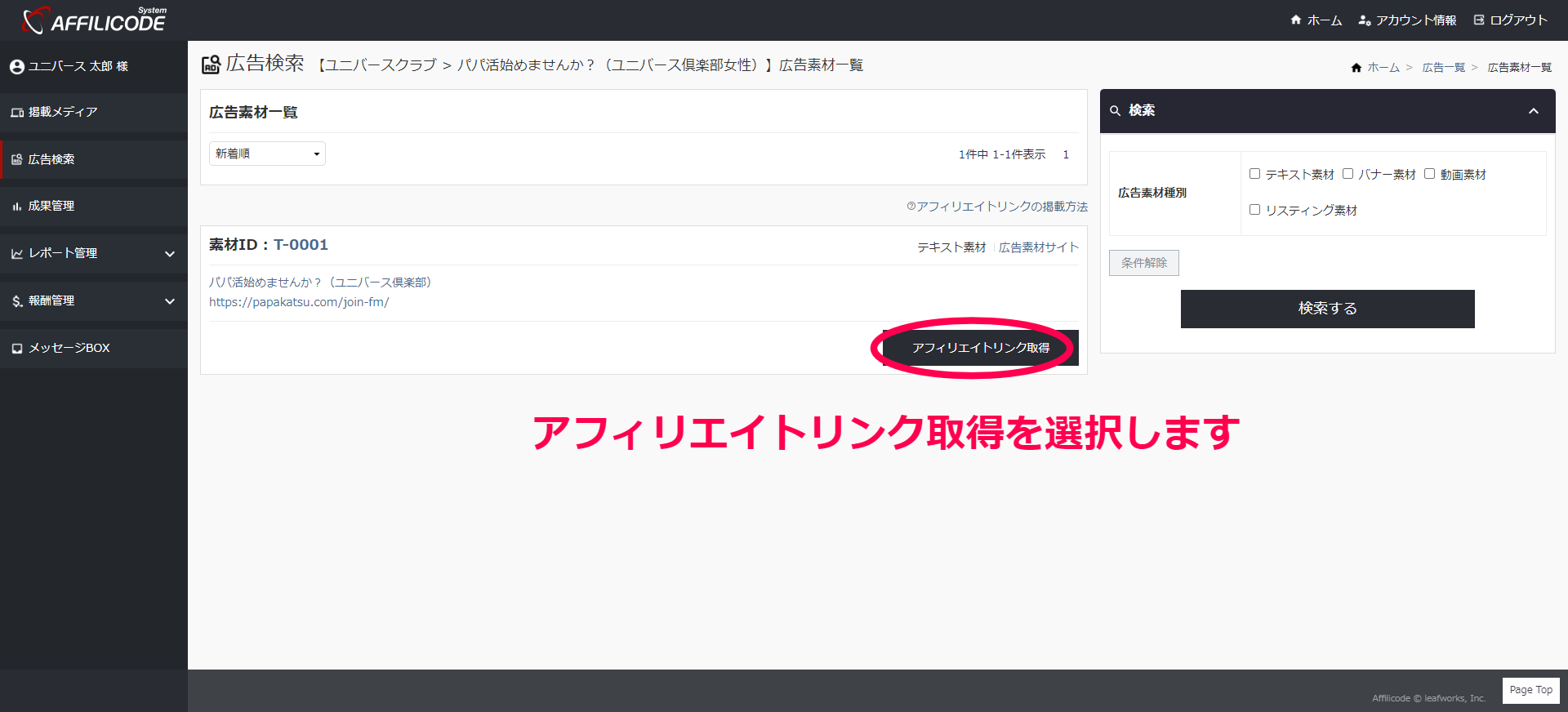
Task: Check the バナー素材 checkbox
Action: tap(1347, 174)
